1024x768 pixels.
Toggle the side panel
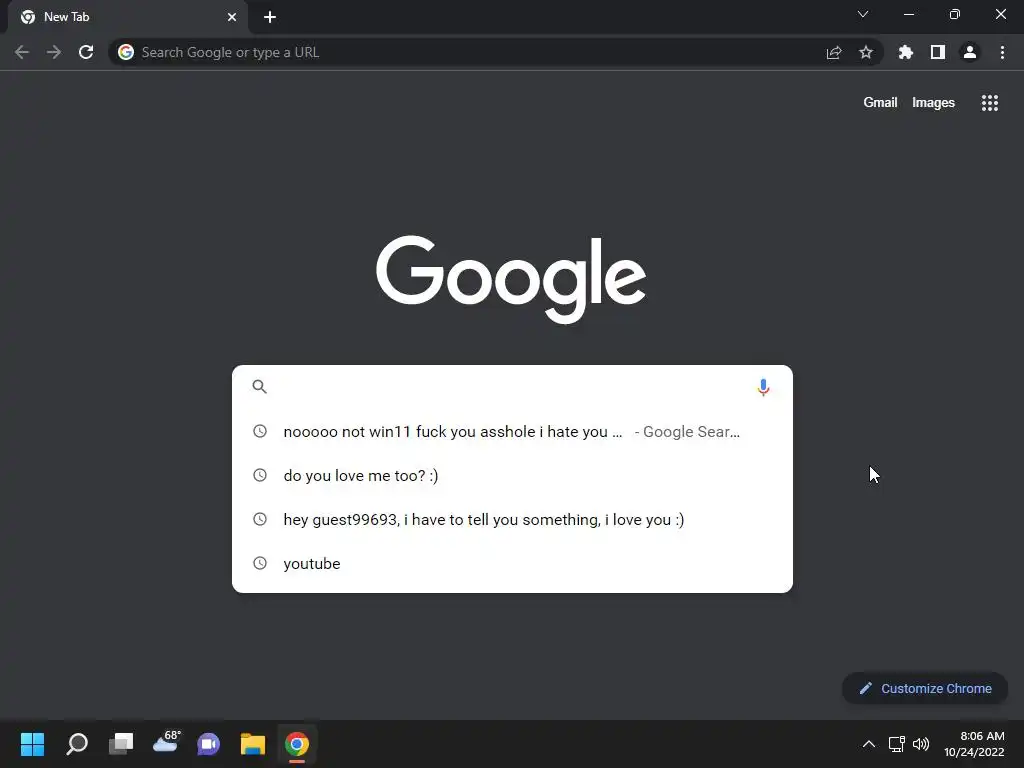[938, 52]
